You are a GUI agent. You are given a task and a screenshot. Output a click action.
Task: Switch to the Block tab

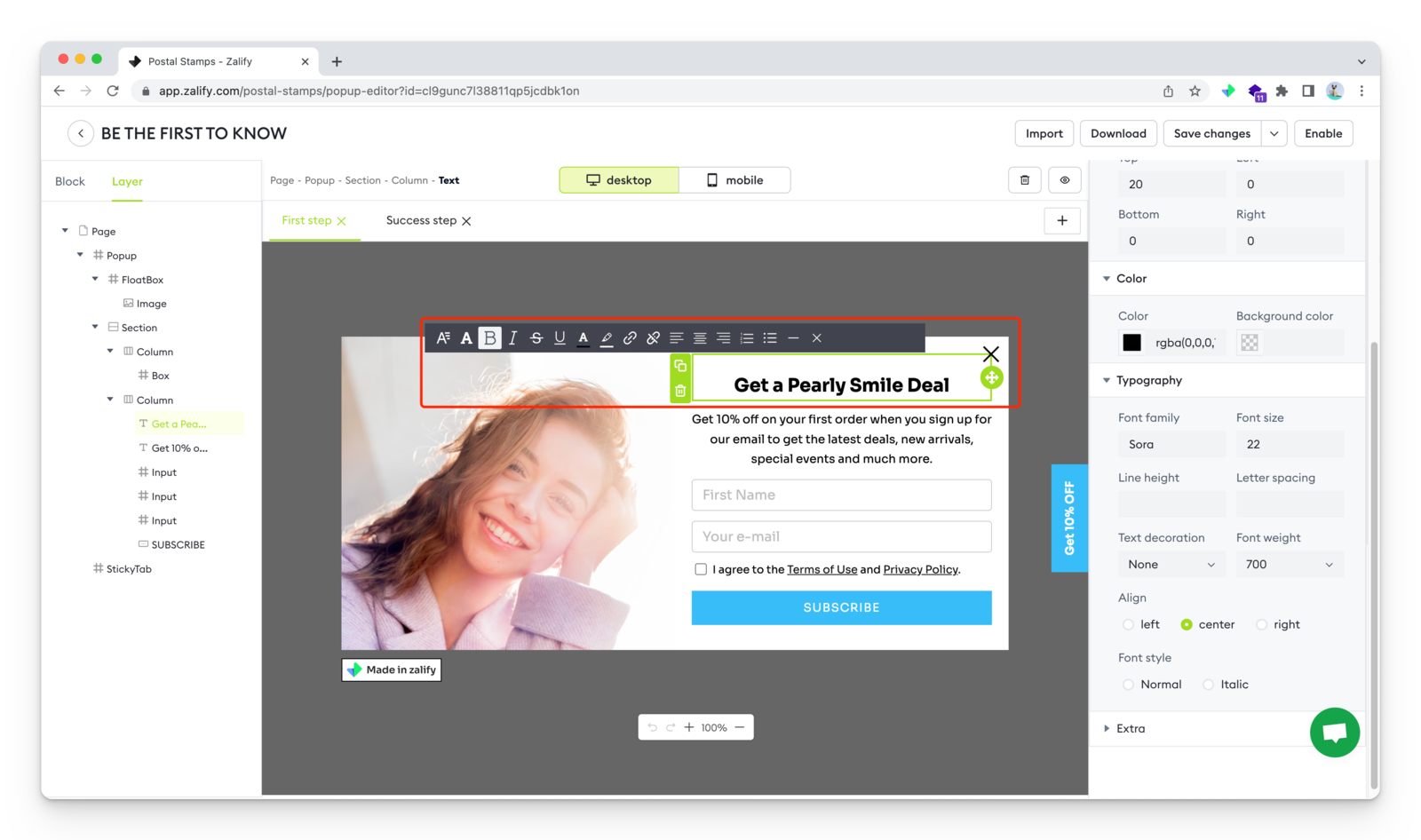[x=70, y=181]
